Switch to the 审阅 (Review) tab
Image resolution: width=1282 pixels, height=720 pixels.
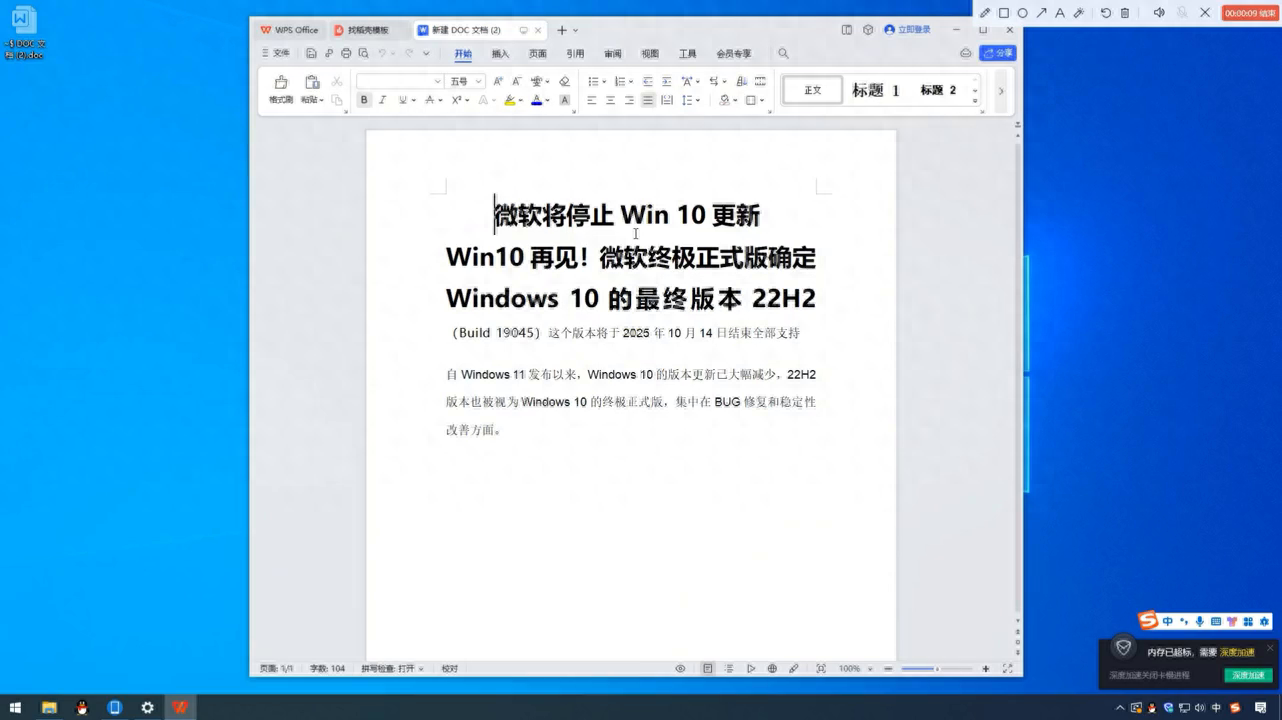tap(612, 54)
